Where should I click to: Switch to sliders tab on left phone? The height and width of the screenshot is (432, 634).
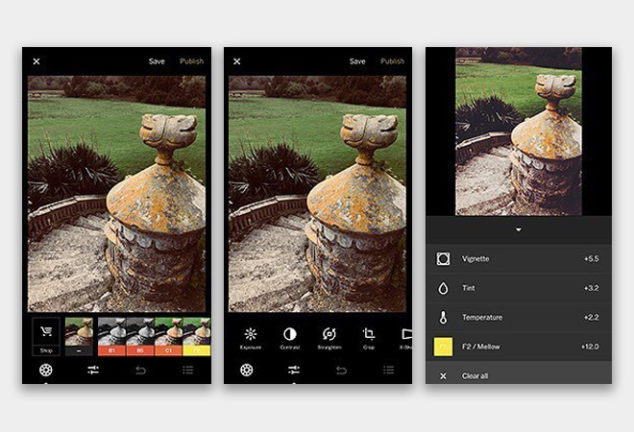click(93, 370)
